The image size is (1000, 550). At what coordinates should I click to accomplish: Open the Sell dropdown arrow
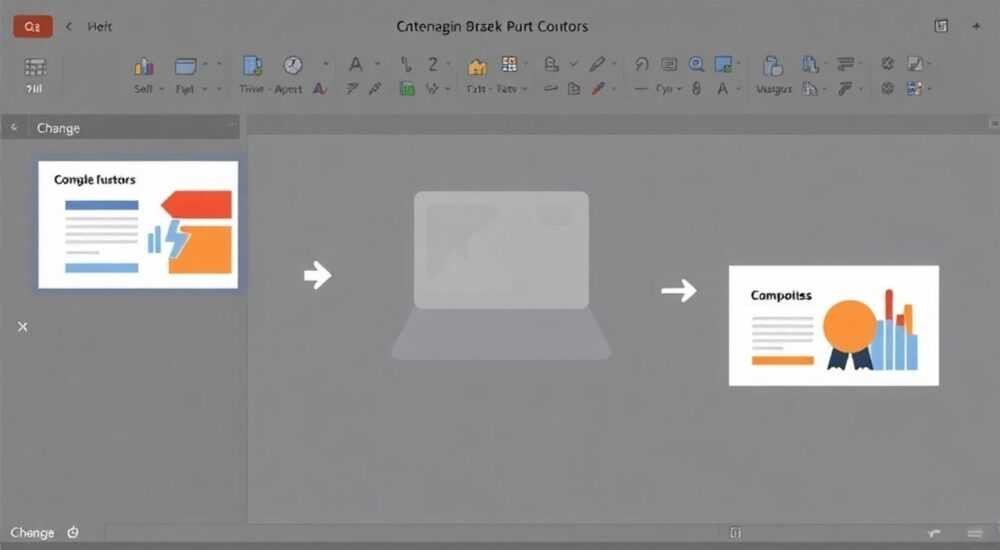click(x=161, y=89)
